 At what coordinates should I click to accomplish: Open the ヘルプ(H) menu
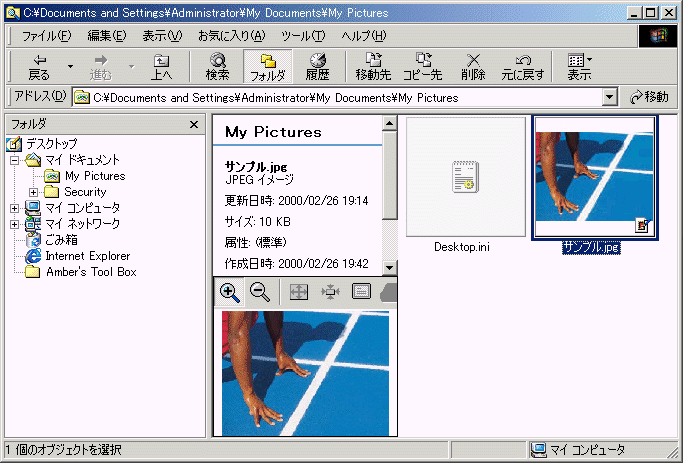tap(364, 36)
